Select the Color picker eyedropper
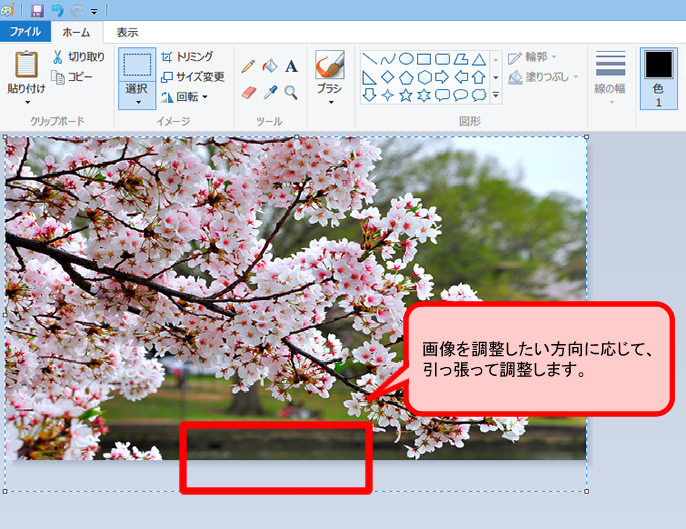686x529 pixels. 270,92
